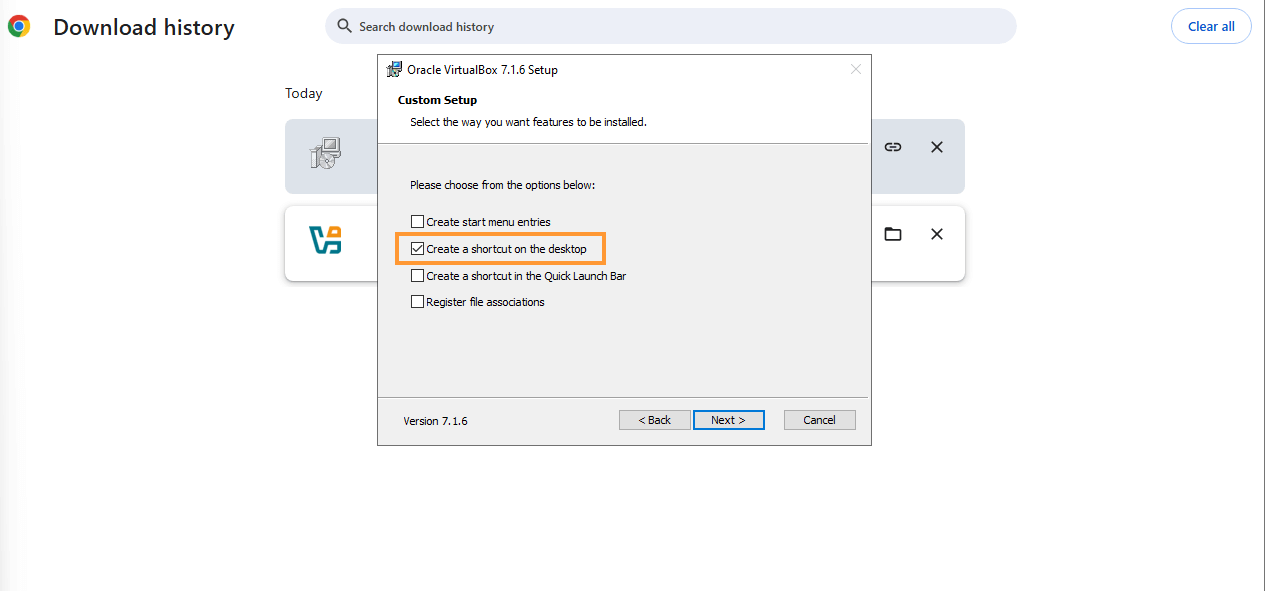Viewport: 1265px width, 591px height.
Task: Copy download link via chain icon
Action: (x=893, y=147)
